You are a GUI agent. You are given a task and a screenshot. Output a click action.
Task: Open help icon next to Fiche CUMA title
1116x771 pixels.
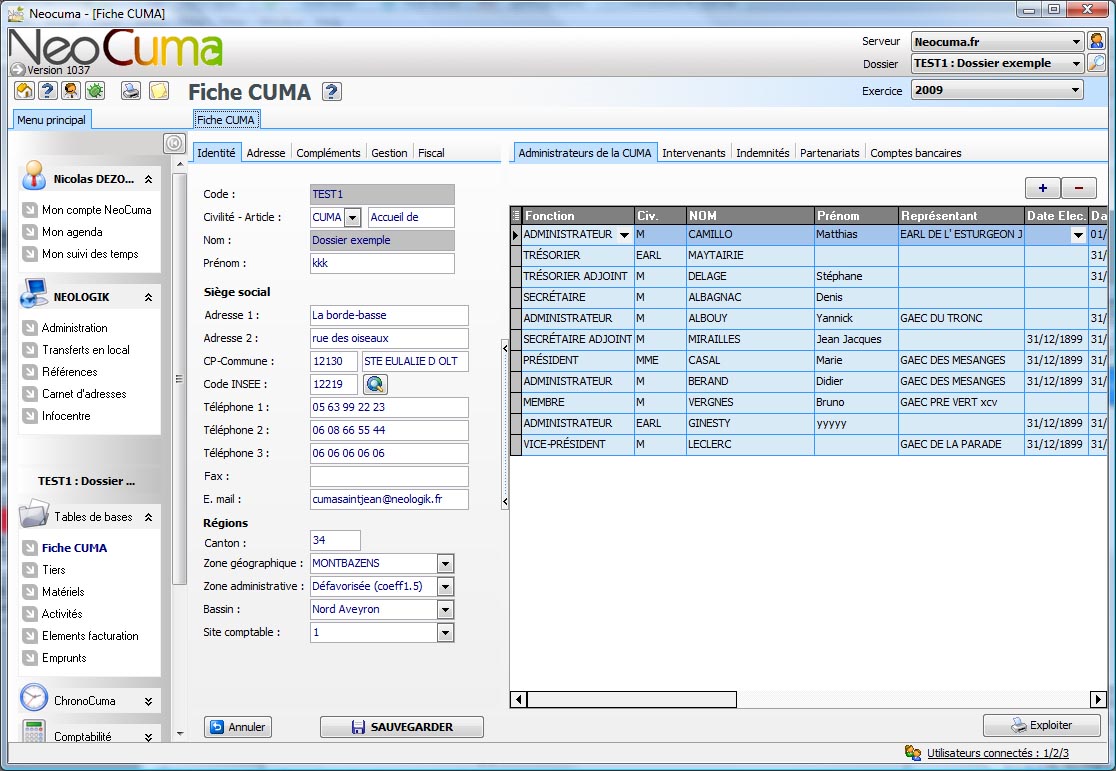click(332, 92)
